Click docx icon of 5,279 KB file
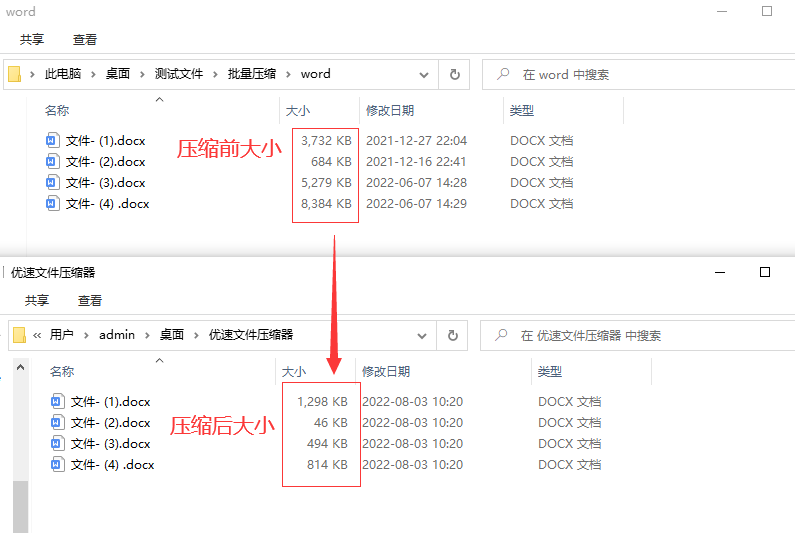The image size is (795, 533). (x=52, y=182)
